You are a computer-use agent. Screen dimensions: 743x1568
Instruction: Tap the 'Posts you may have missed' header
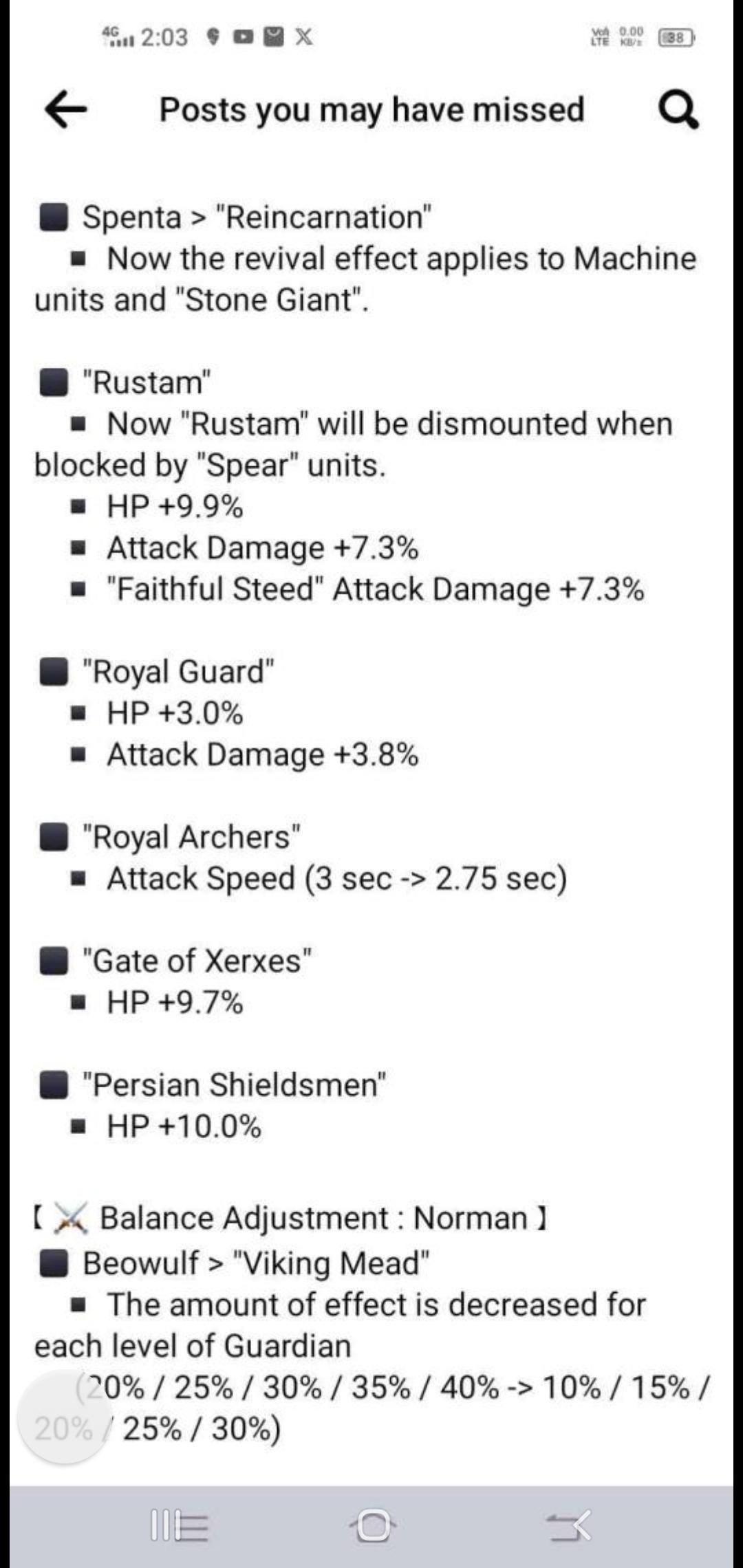[x=370, y=110]
